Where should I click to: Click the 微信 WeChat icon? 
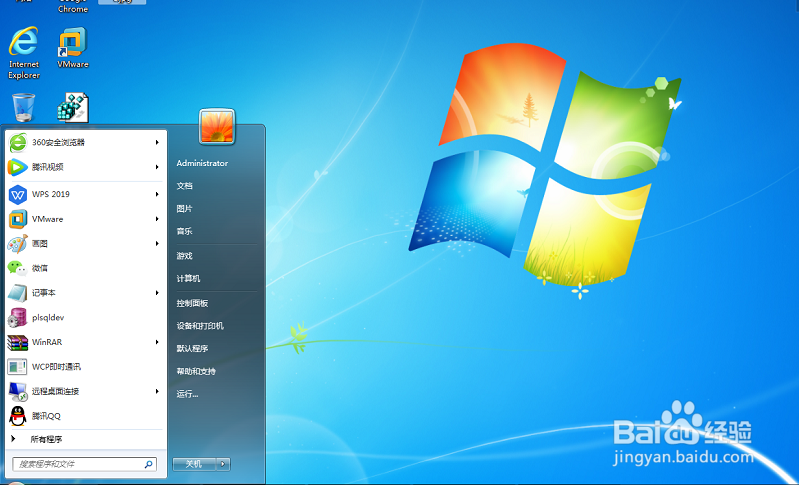18,268
